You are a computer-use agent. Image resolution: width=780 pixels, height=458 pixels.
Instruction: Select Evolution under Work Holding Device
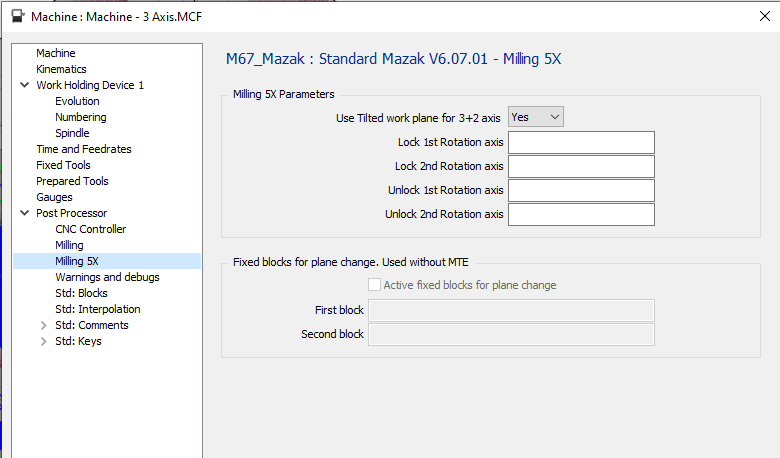pos(77,101)
